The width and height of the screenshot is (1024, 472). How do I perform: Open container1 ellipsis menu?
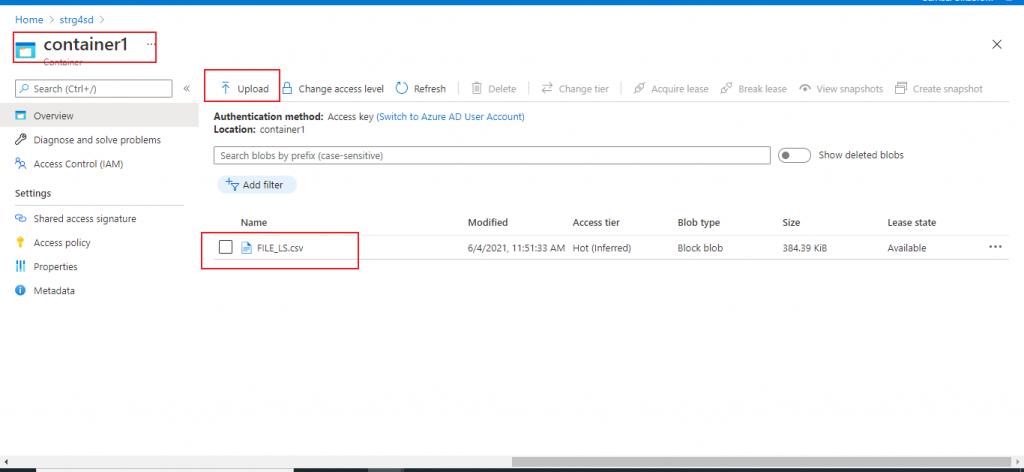pyautogui.click(x=151, y=44)
